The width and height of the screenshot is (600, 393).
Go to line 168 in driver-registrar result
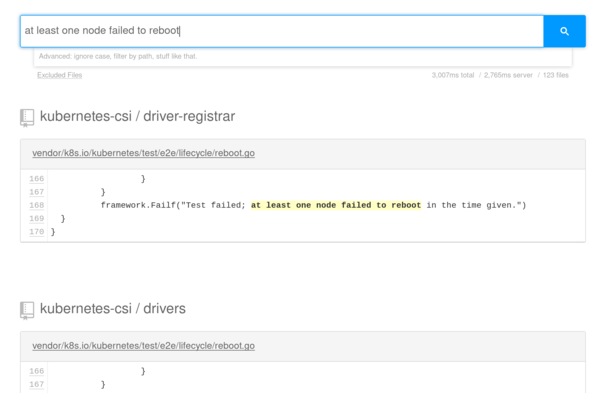click(37, 205)
